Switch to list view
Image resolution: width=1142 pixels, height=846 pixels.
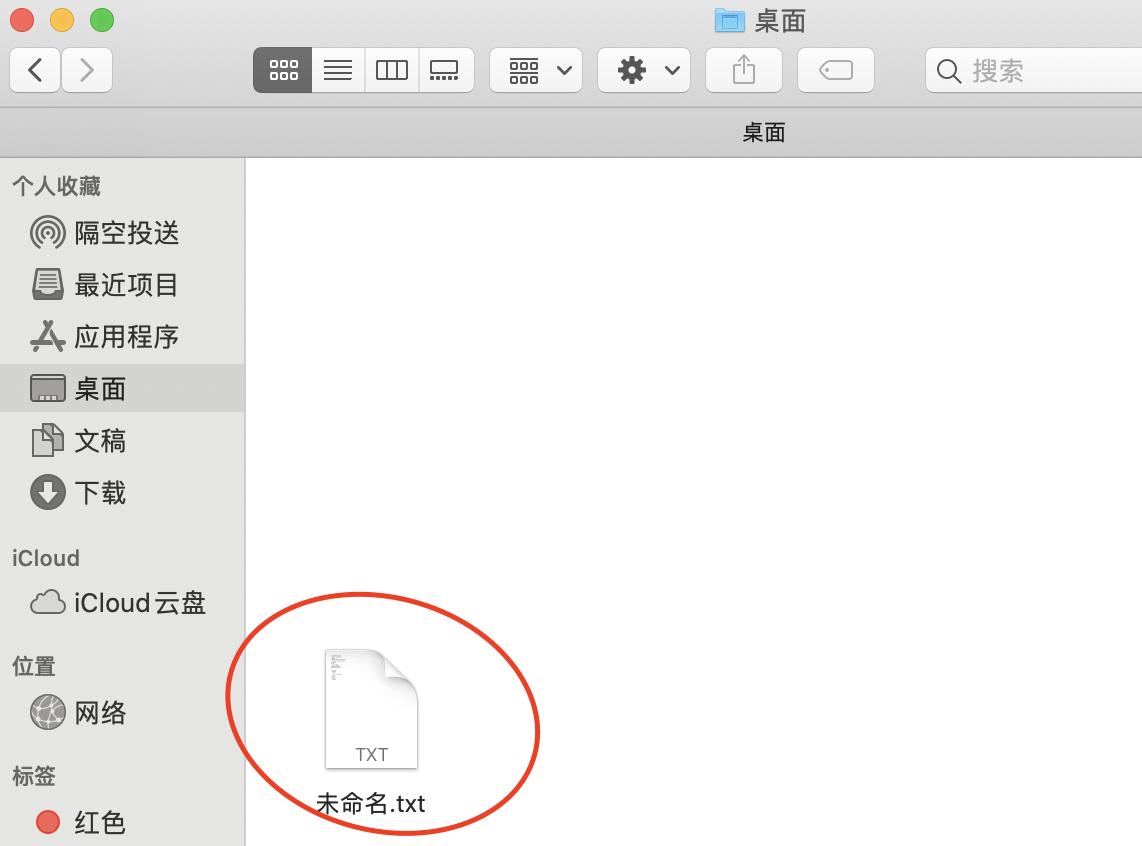click(x=337, y=70)
